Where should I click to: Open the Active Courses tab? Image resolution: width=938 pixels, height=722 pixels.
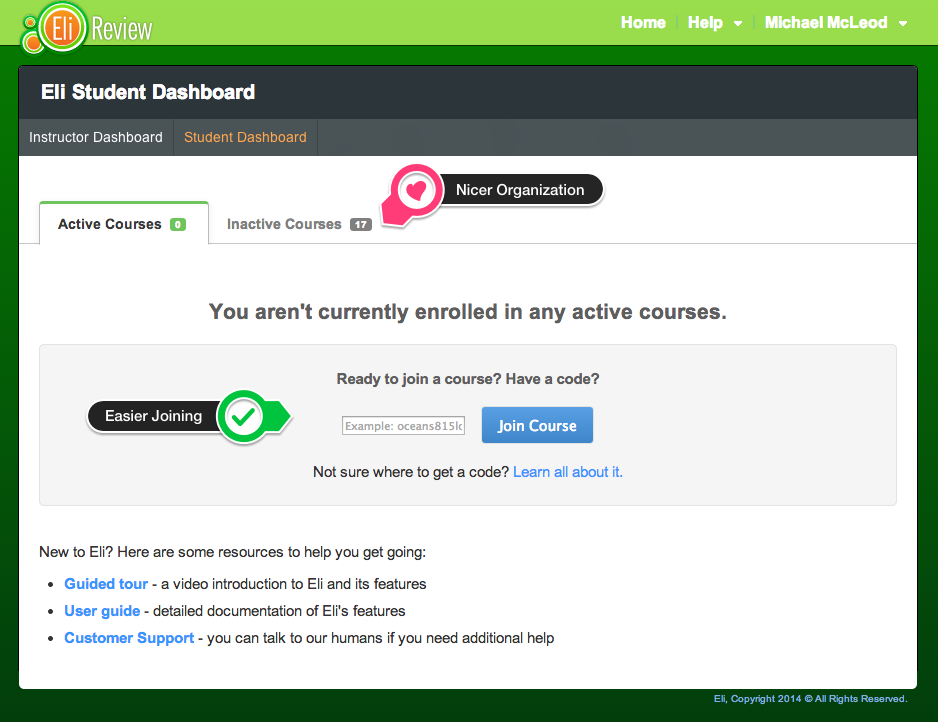point(124,224)
